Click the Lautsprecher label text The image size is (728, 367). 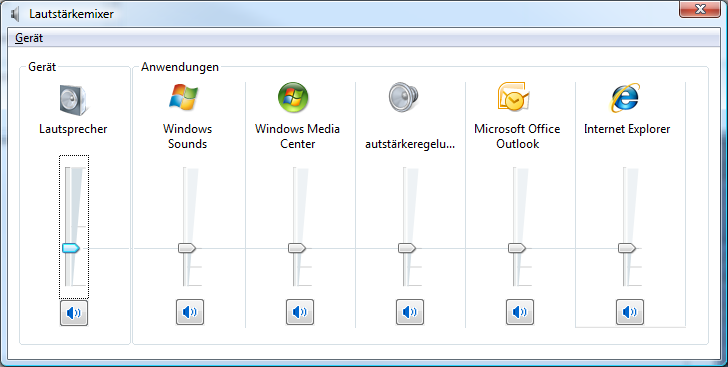[73, 129]
